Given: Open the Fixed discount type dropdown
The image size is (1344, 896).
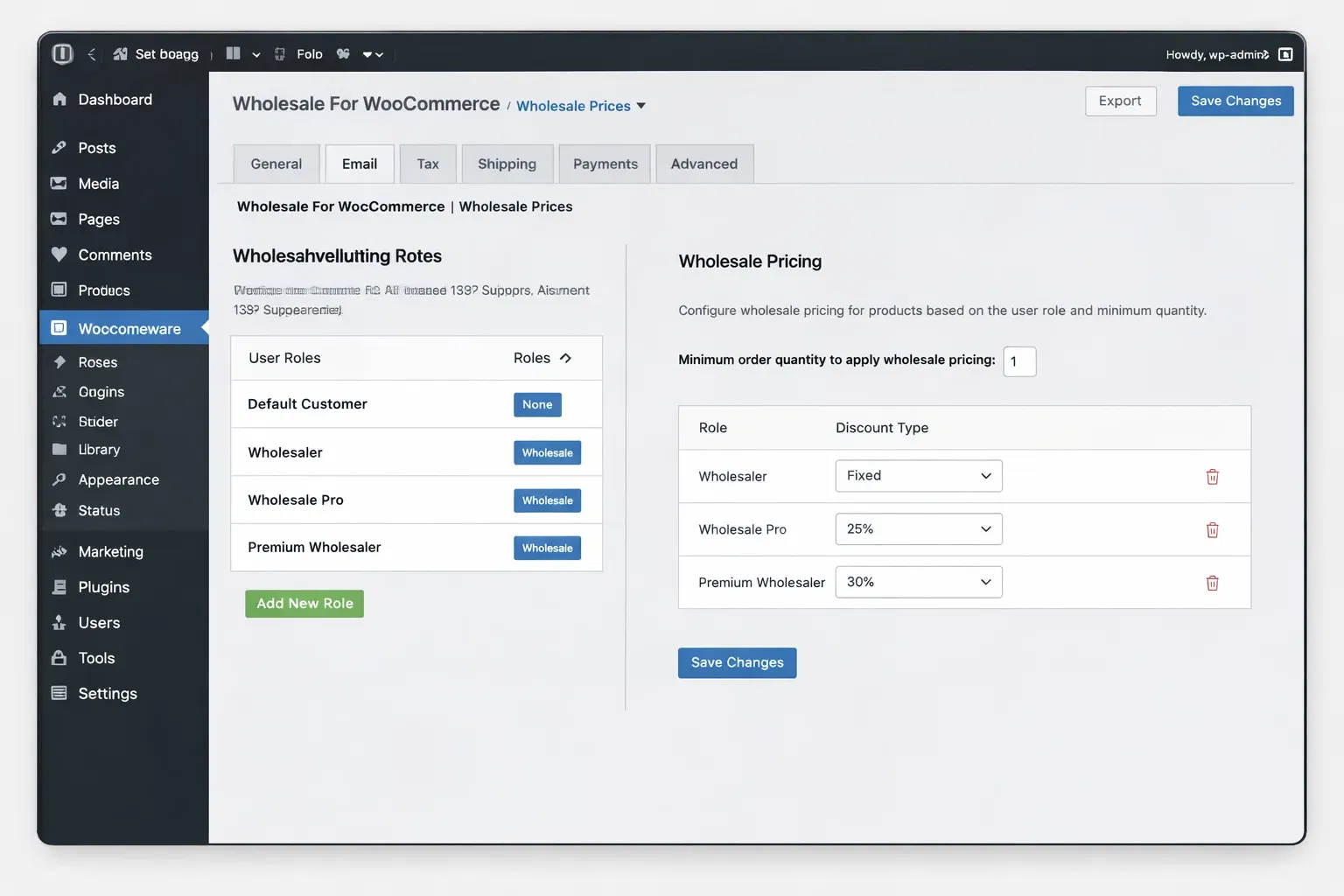Looking at the screenshot, I should tap(918, 476).
